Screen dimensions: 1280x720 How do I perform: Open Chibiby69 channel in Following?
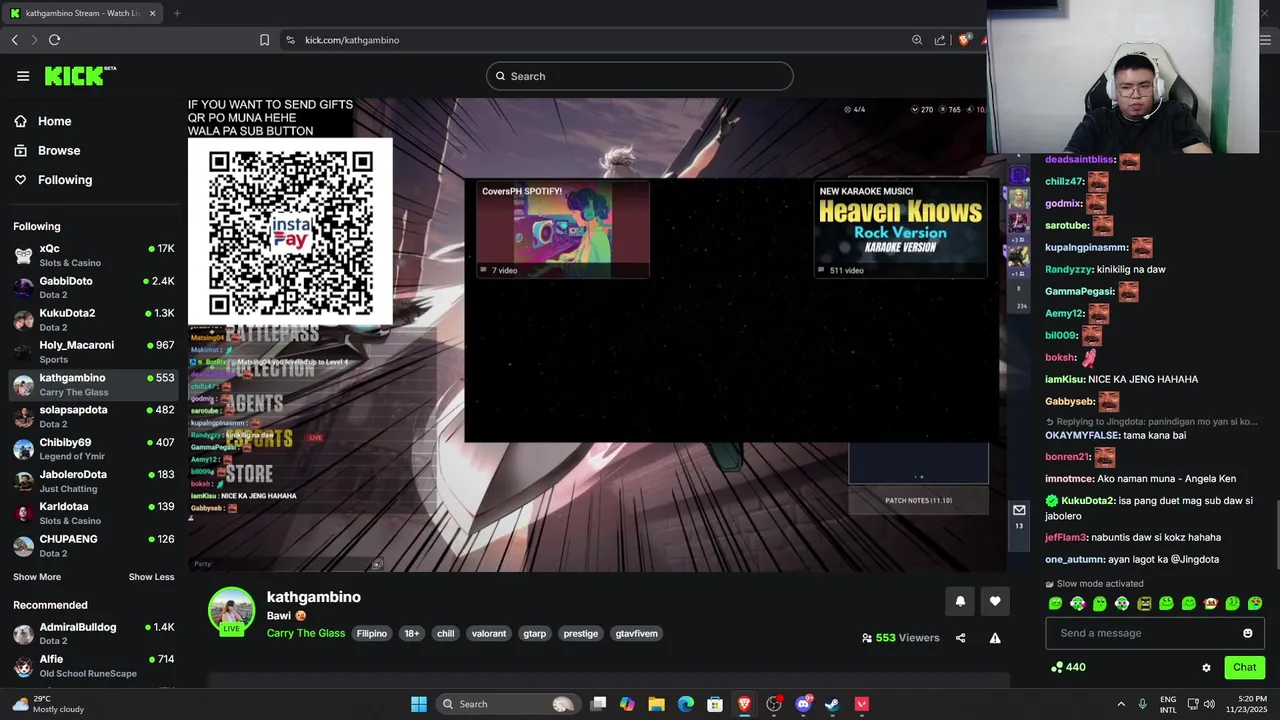click(x=94, y=449)
